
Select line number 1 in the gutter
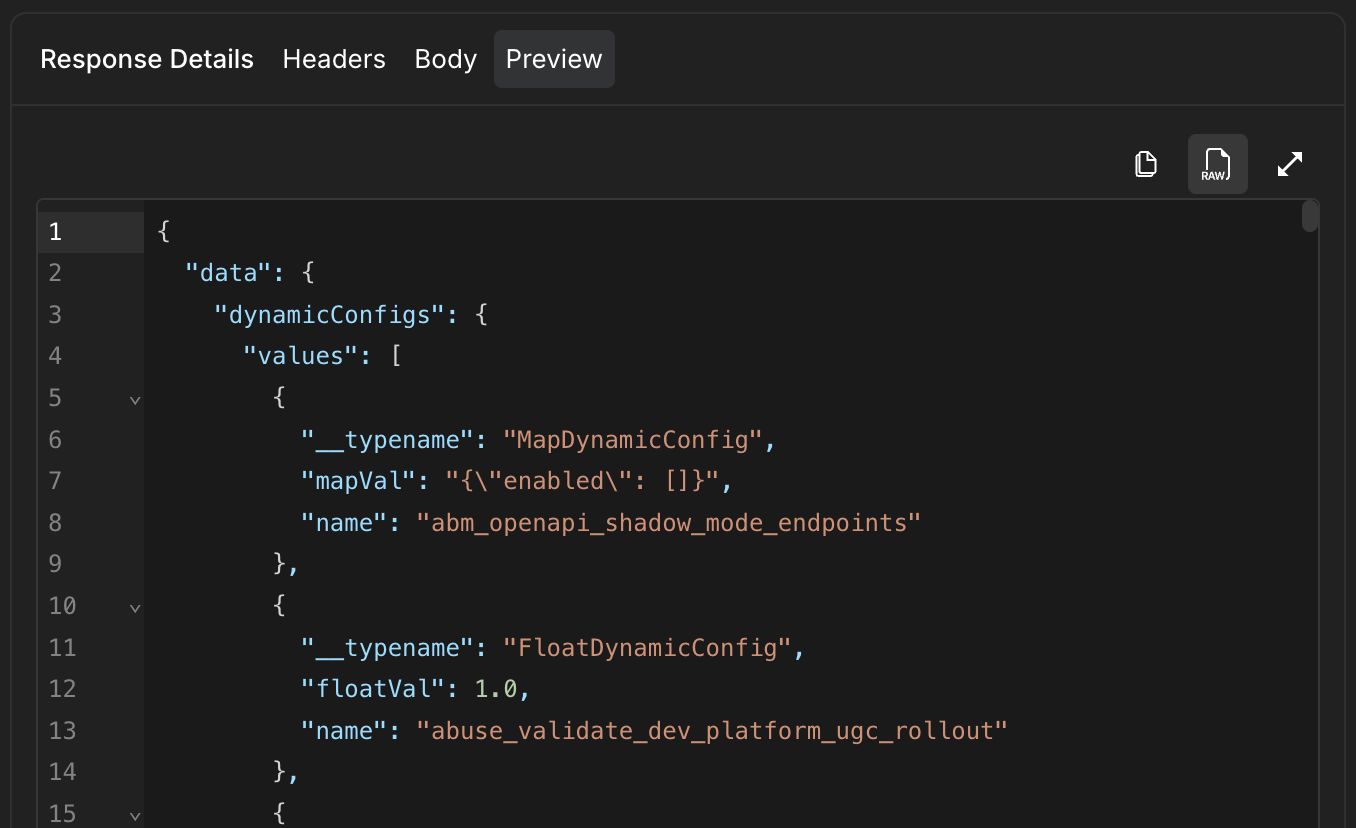pyautogui.click(x=55, y=231)
